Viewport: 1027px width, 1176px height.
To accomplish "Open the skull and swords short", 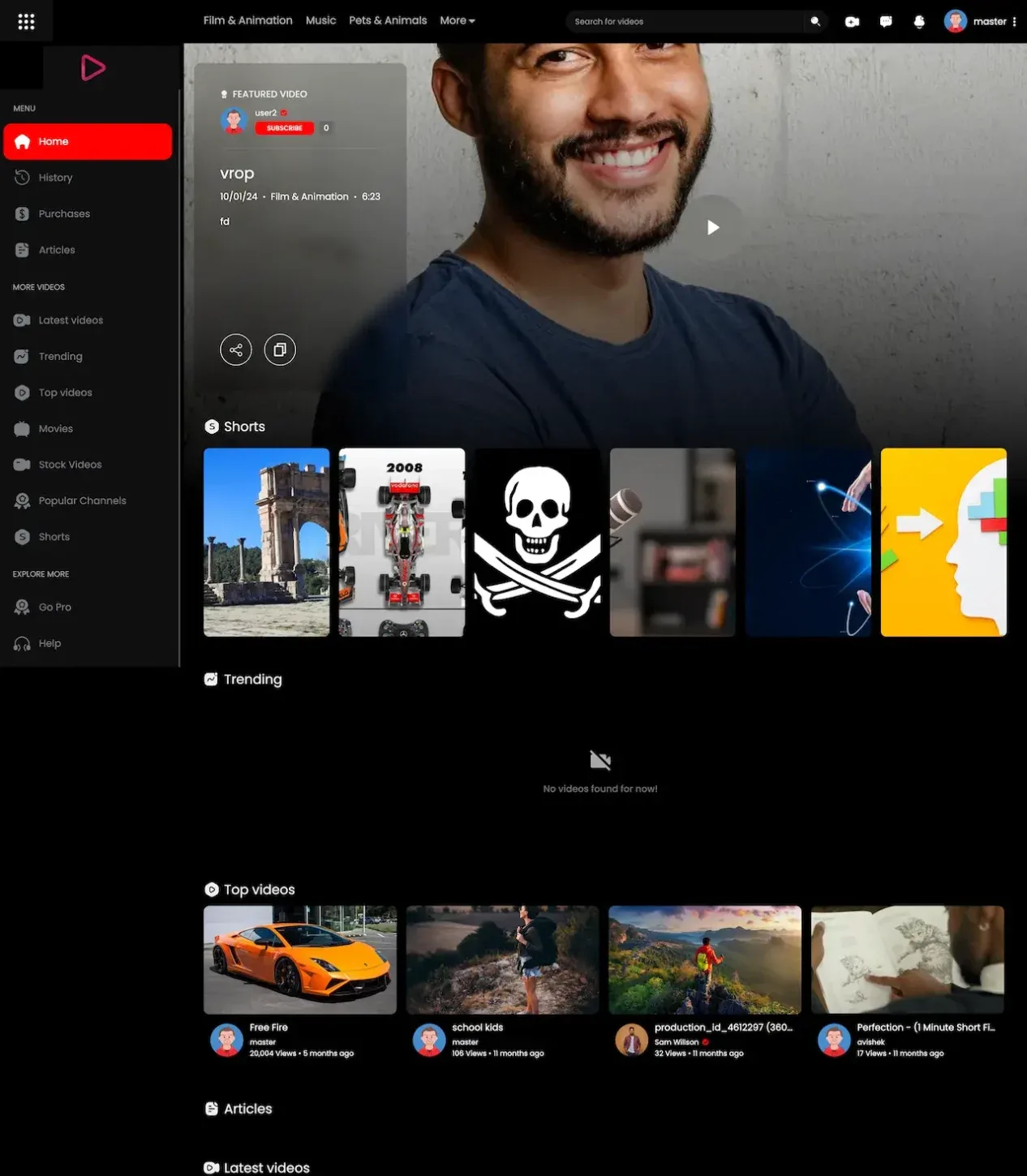I will point(537,542).
